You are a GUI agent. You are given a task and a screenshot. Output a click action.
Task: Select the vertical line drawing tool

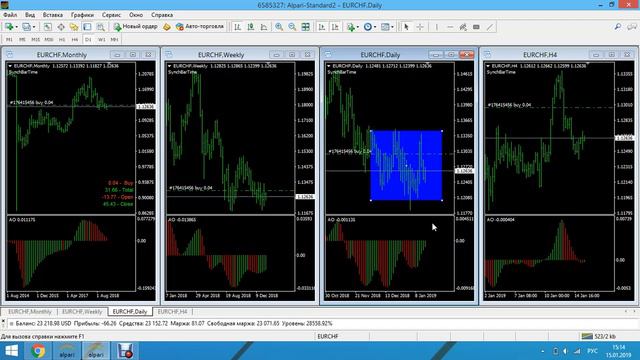pos(436,27)
